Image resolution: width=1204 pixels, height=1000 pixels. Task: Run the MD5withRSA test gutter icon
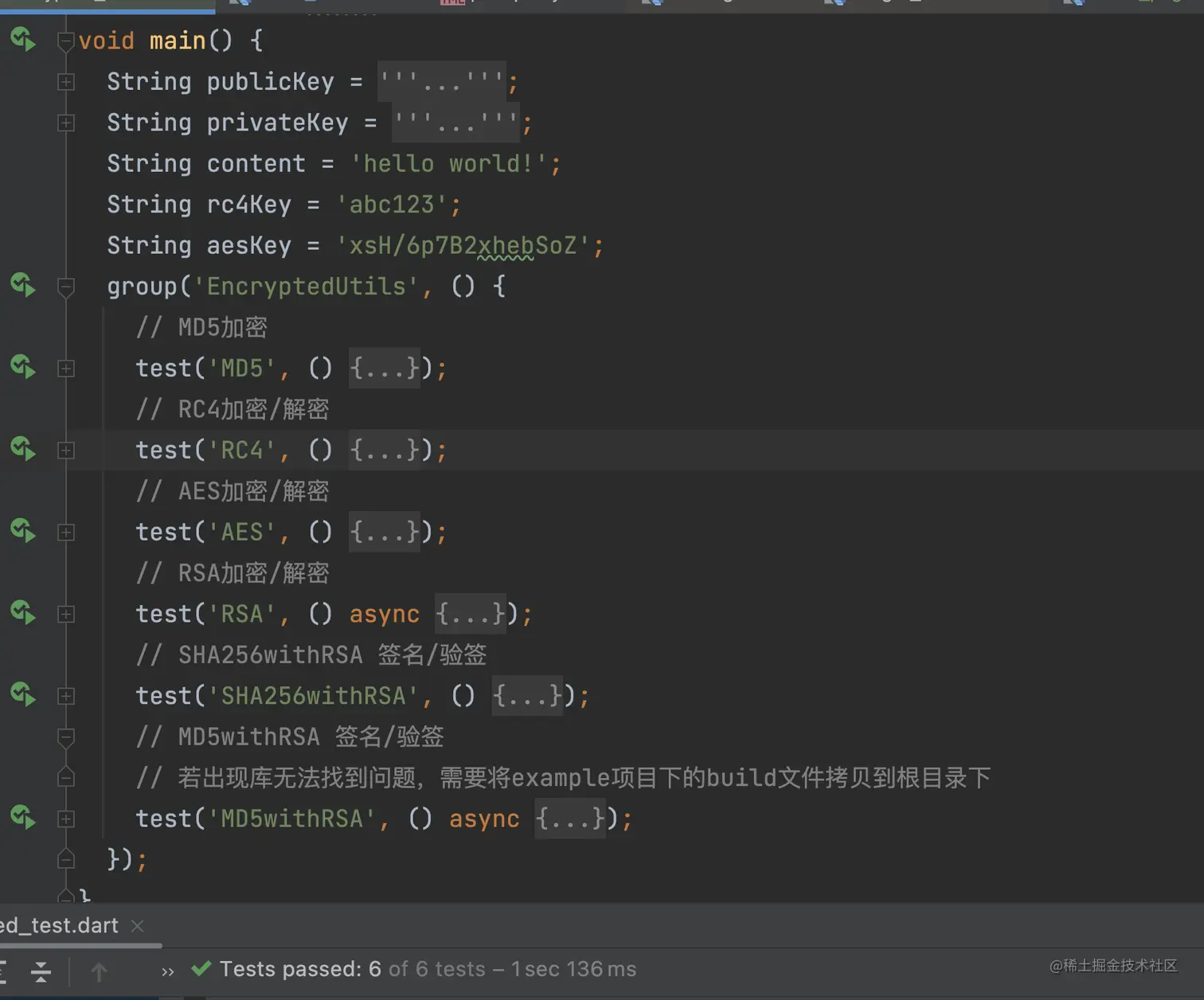23,818
